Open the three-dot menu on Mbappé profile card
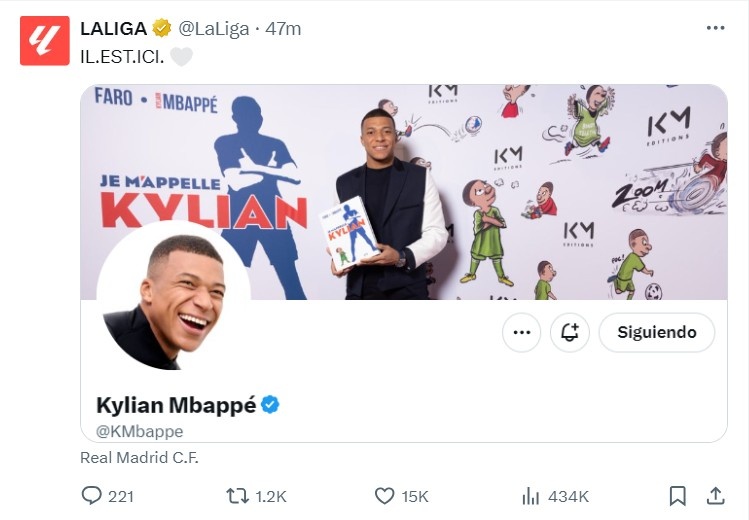Screen dimensions: 749x520 click(x=521, y=333)
